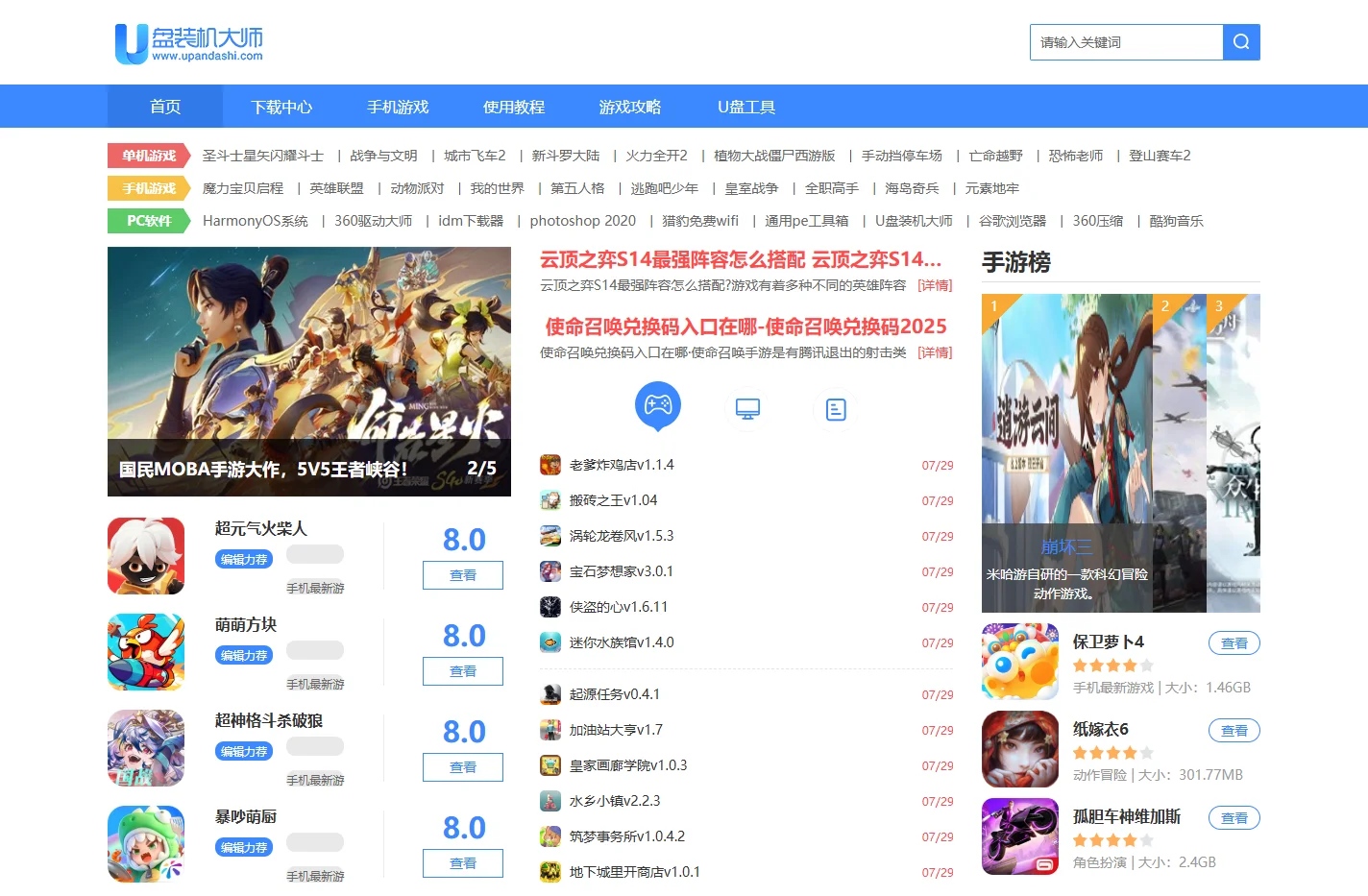The width and height of the screenshot is (1368, 896).
Task: Click icon beside 加油站大亨v1.7
Action: (x=550, y=730)
